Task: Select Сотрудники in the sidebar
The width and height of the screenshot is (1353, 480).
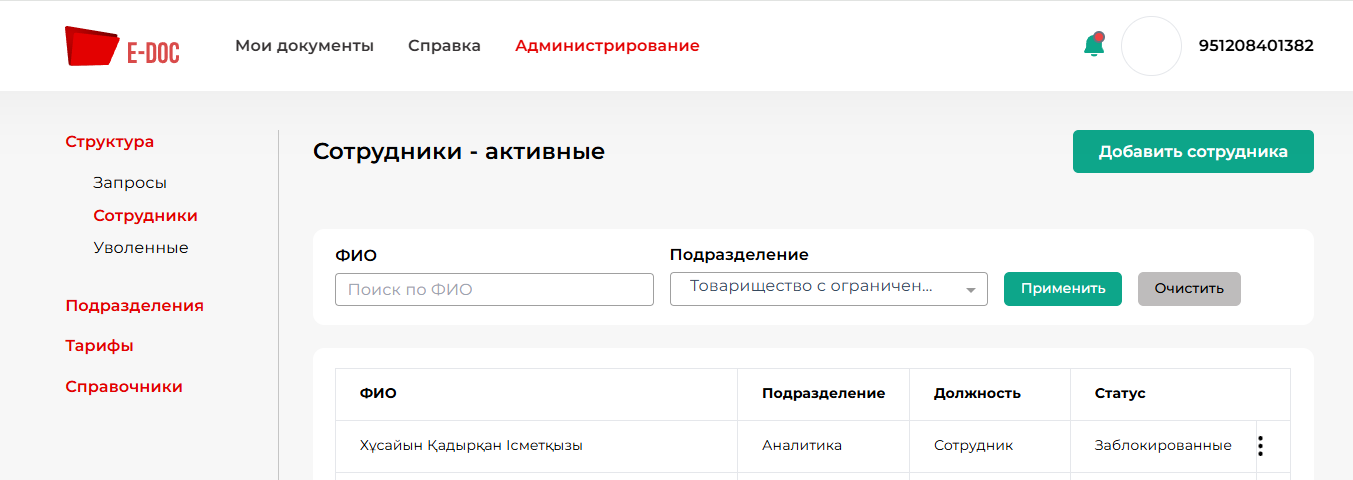Action: click(145, 215)
